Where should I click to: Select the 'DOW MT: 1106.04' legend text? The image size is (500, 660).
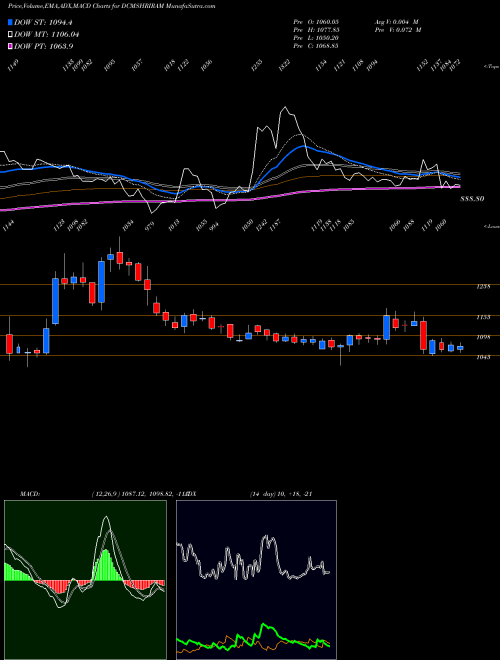[x=47, y=35]
